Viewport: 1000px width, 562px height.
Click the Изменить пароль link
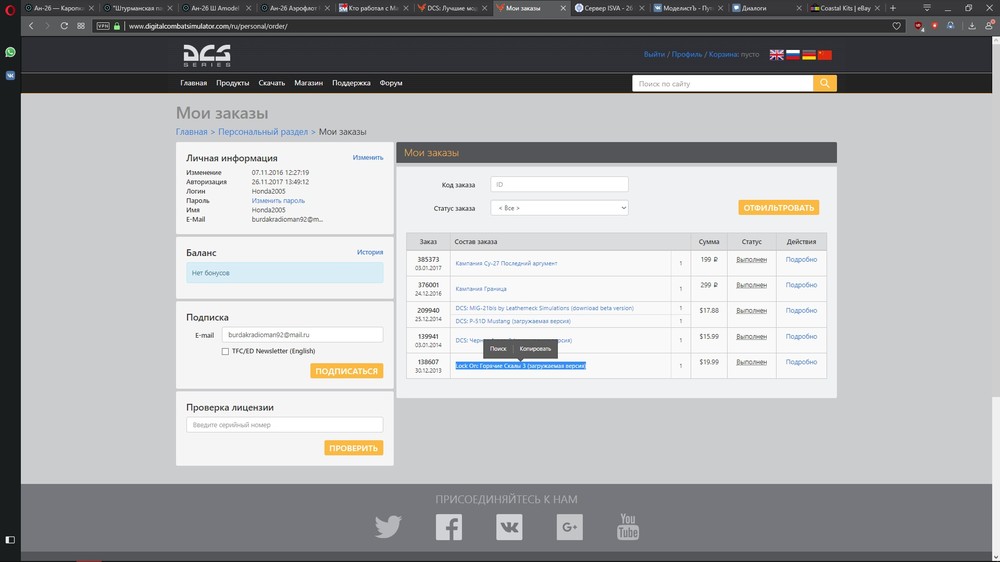(278, 200)
